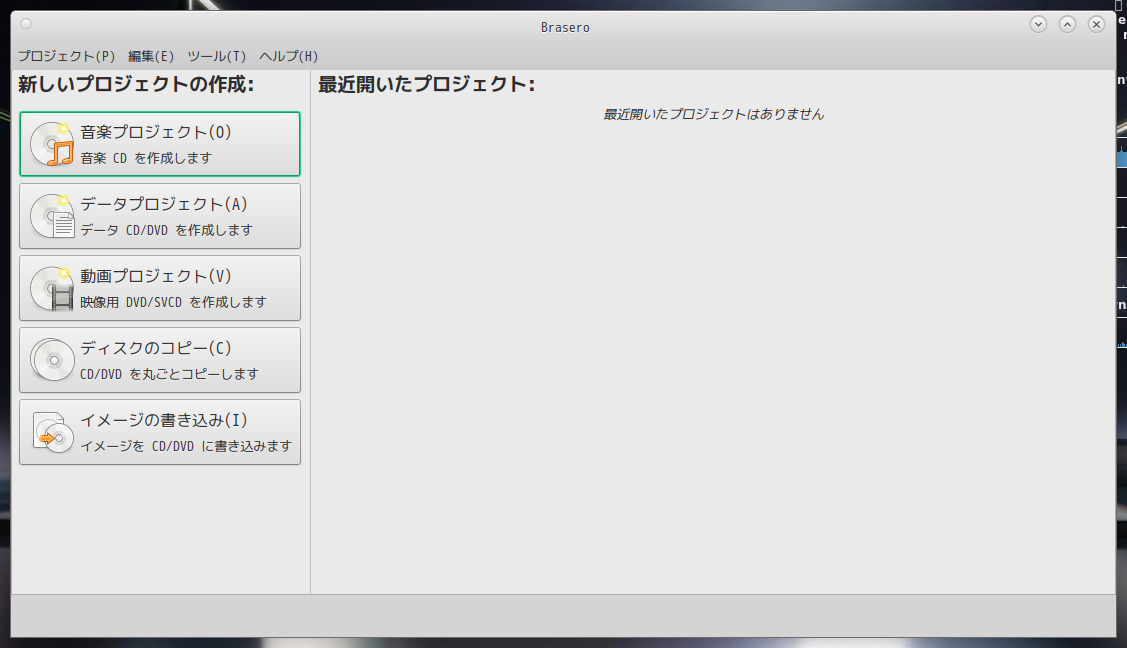Screen dimensions: 1127x648
Task: Create a データプロジェクト for data CD/DVD
Action: [x=160, y=215]
